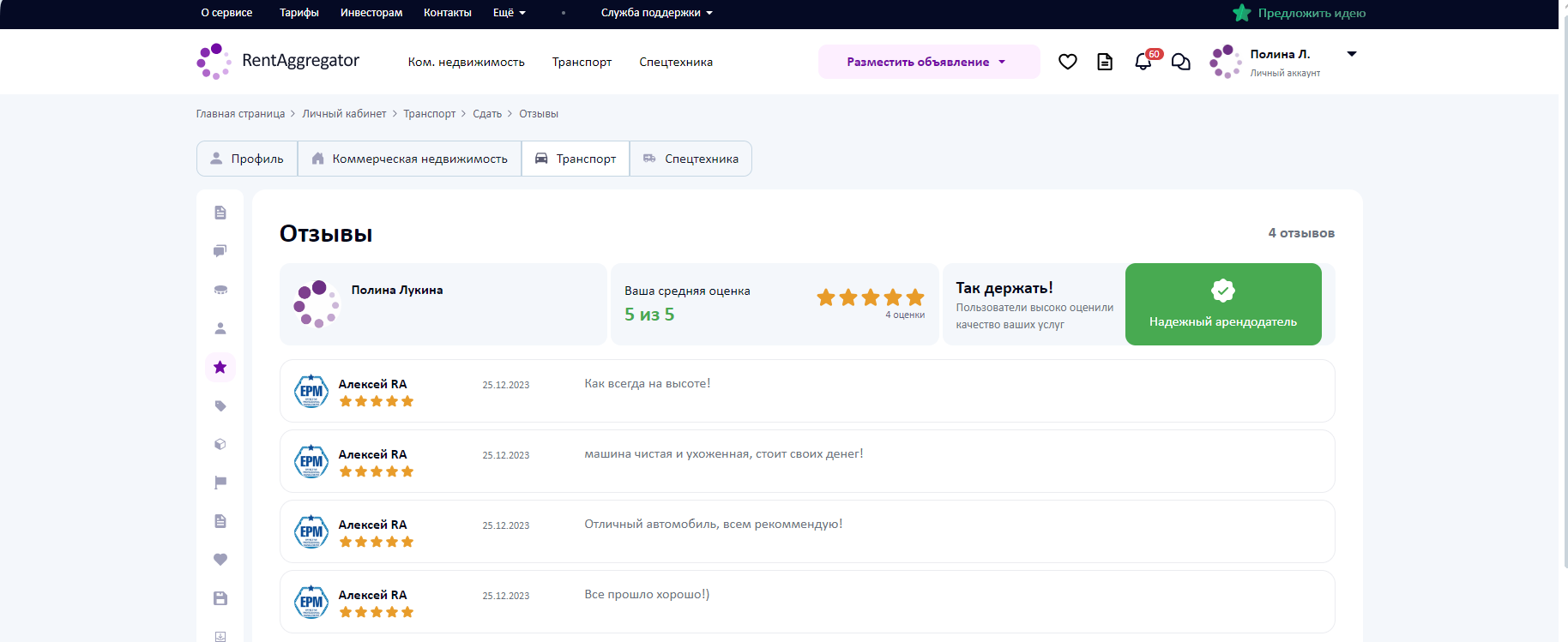Open the coin-shaped icon in sidebar
Image resolution: width=1568 pixels, height=642 pixels.
point(220,290)
